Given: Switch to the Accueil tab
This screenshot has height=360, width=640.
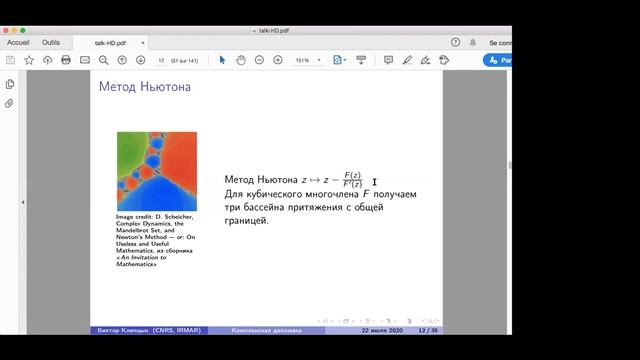Looking at the screenshot, I should 18,42.
